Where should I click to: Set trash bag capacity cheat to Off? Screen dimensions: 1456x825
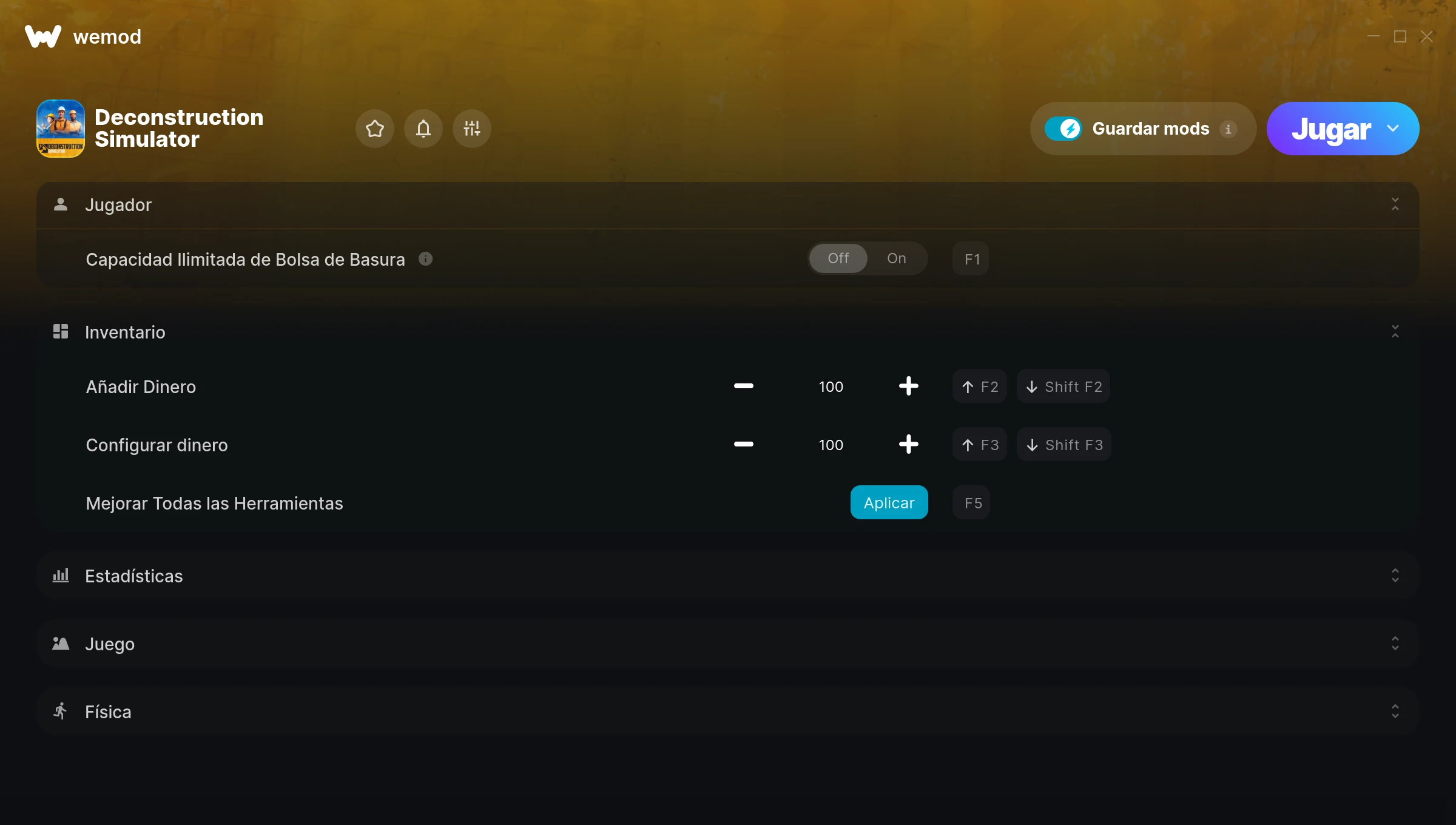838,258
